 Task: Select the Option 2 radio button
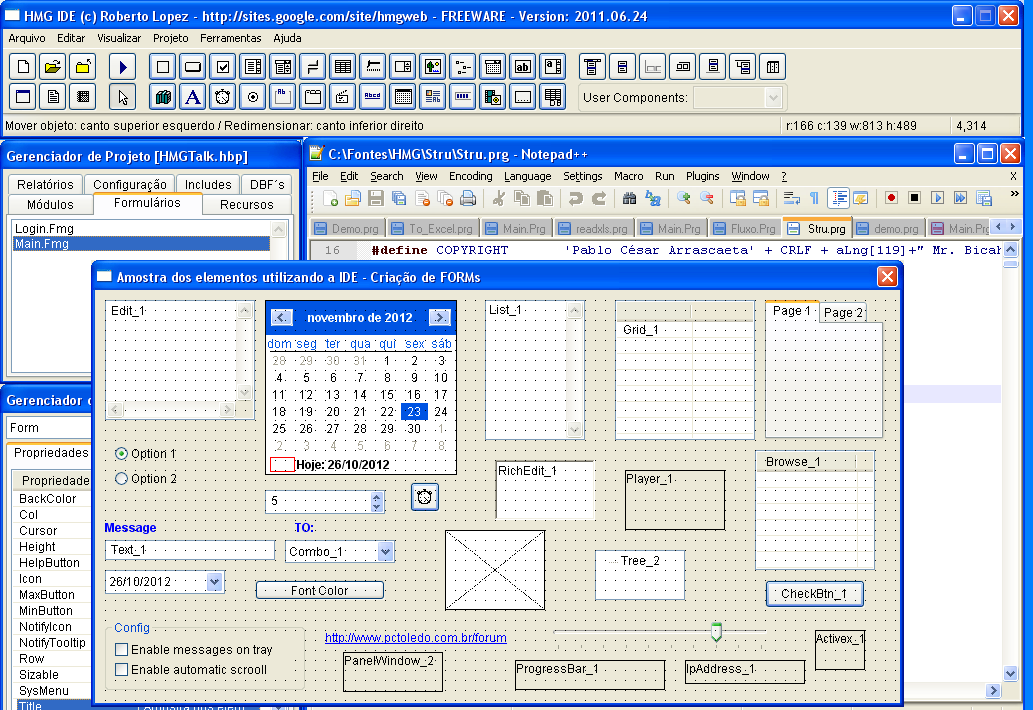coord(122,479)
